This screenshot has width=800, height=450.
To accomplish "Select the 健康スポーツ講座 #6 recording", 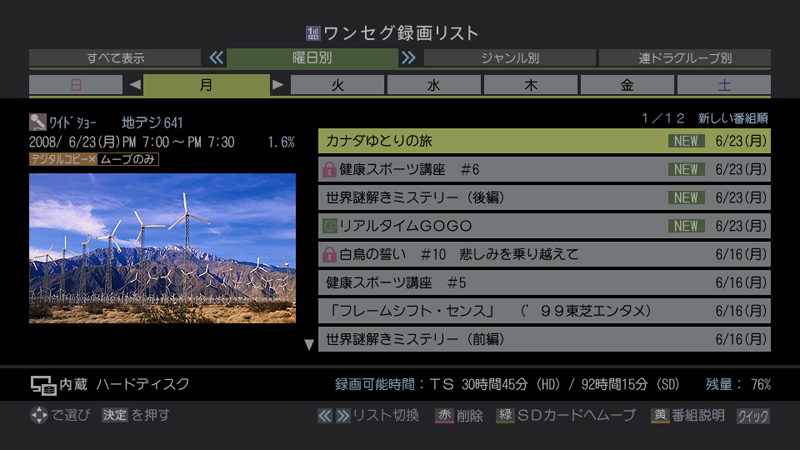I will tap(544, 169).
